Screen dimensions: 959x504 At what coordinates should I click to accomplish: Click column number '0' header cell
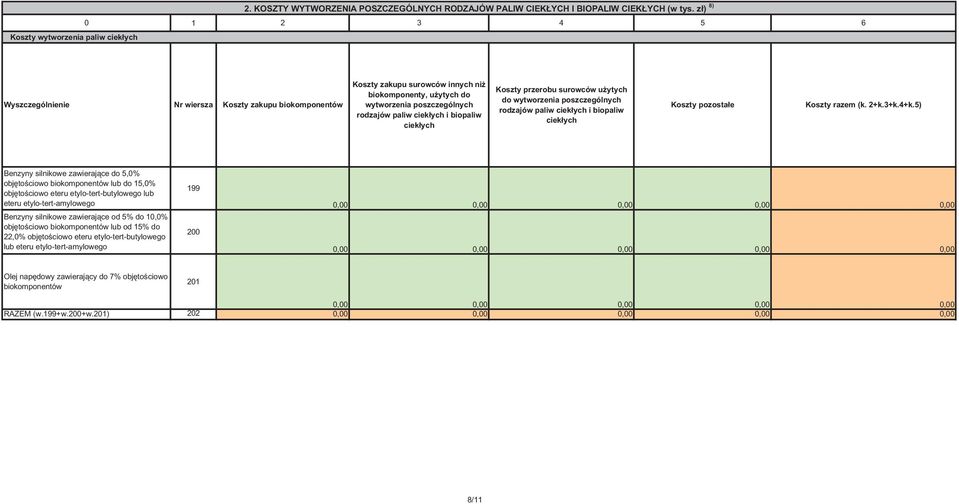86,23
